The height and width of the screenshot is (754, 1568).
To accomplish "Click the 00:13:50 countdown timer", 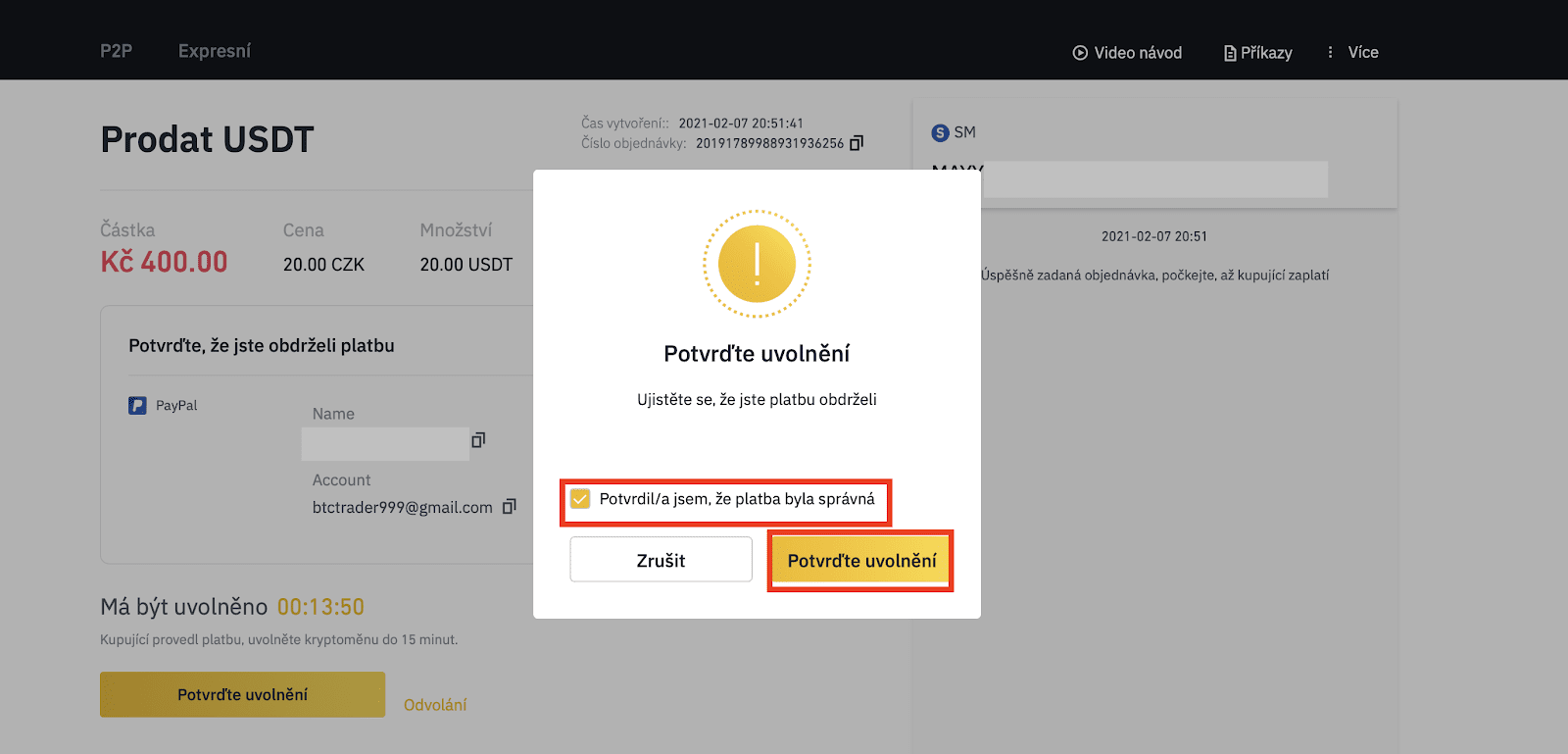I will pos(320,607).
